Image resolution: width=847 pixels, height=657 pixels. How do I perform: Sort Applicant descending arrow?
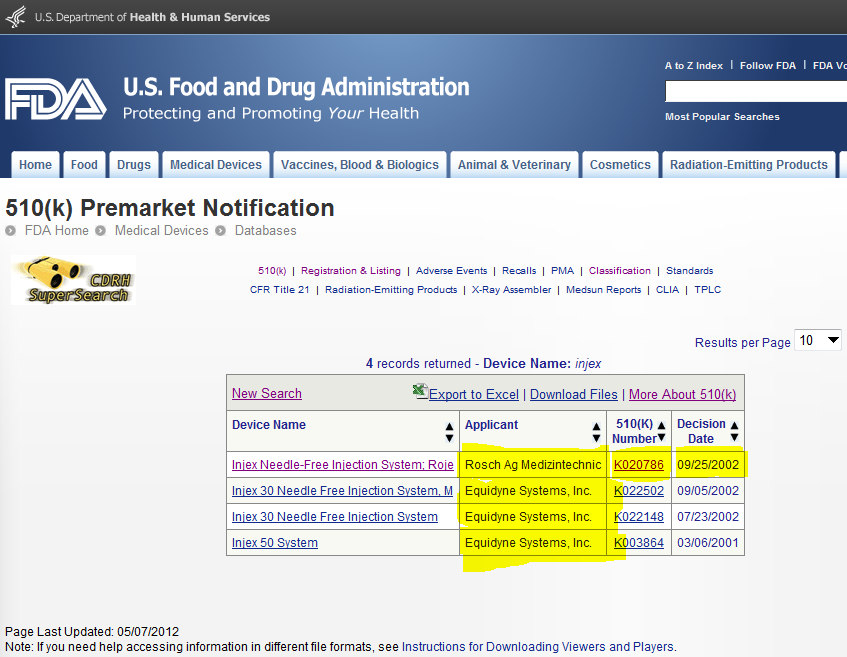(596, 438)
